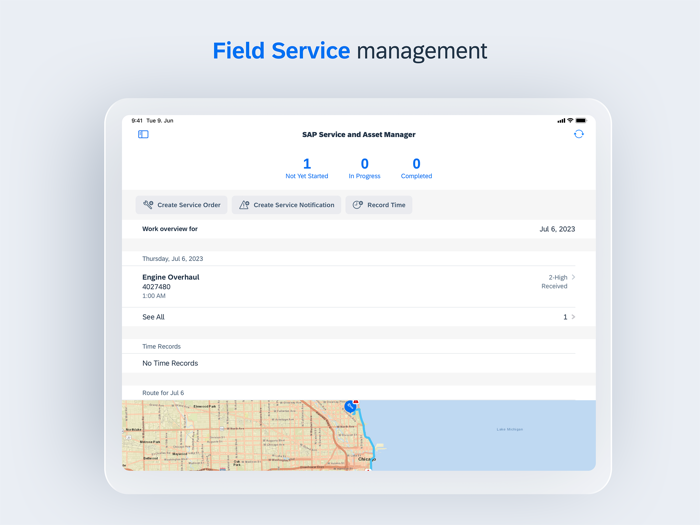Open the Record Time button
This screenshot has width=700, height=525.
379,205
